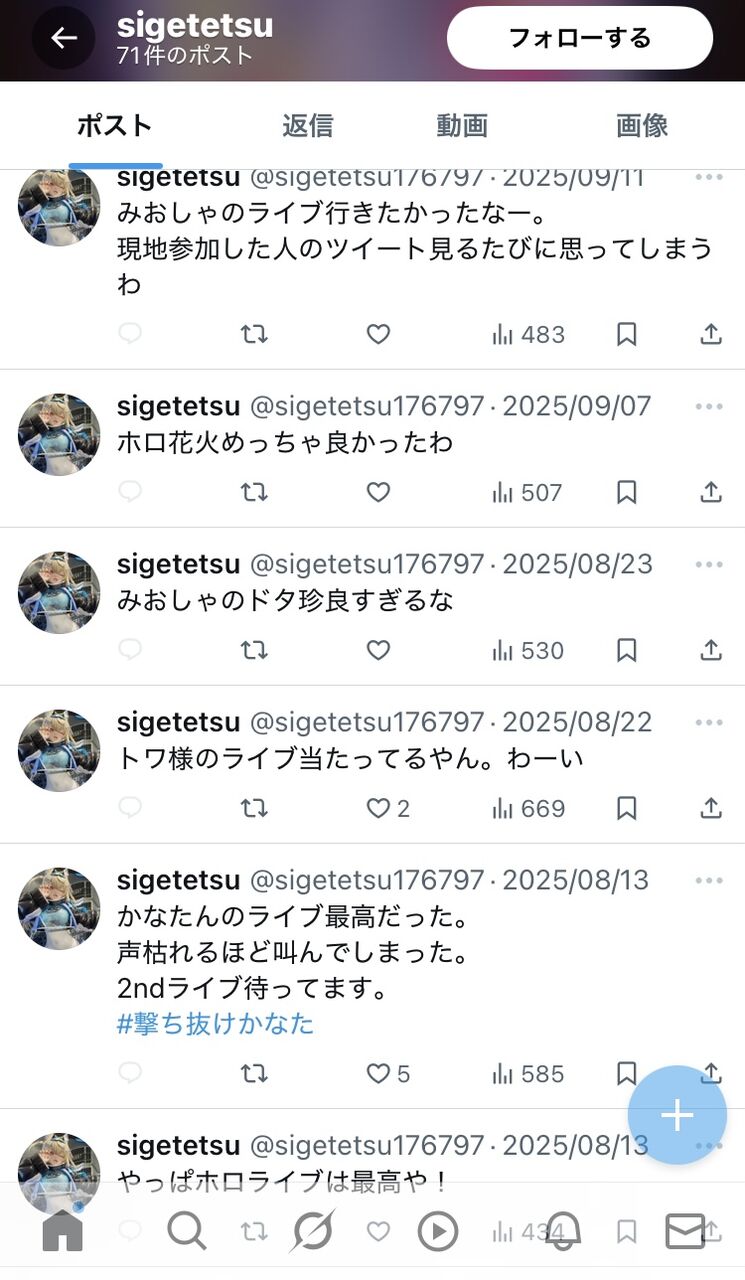
Task: Open more options on the 2025/09/07 post
Action: pyautogui.click(x=709, y=407)
